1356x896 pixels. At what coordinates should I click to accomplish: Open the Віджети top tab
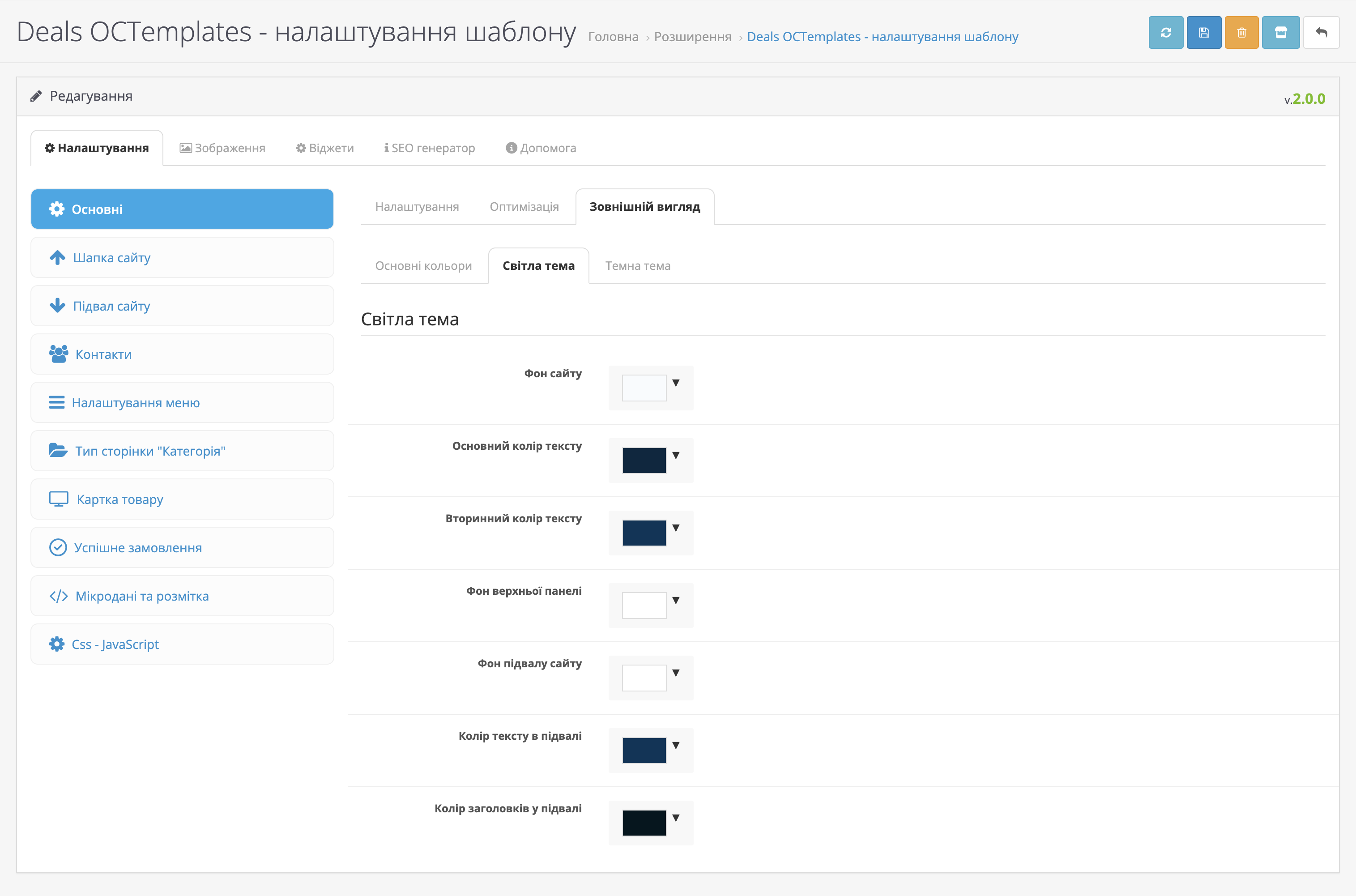pyautogui.click(x=324, y=148)
